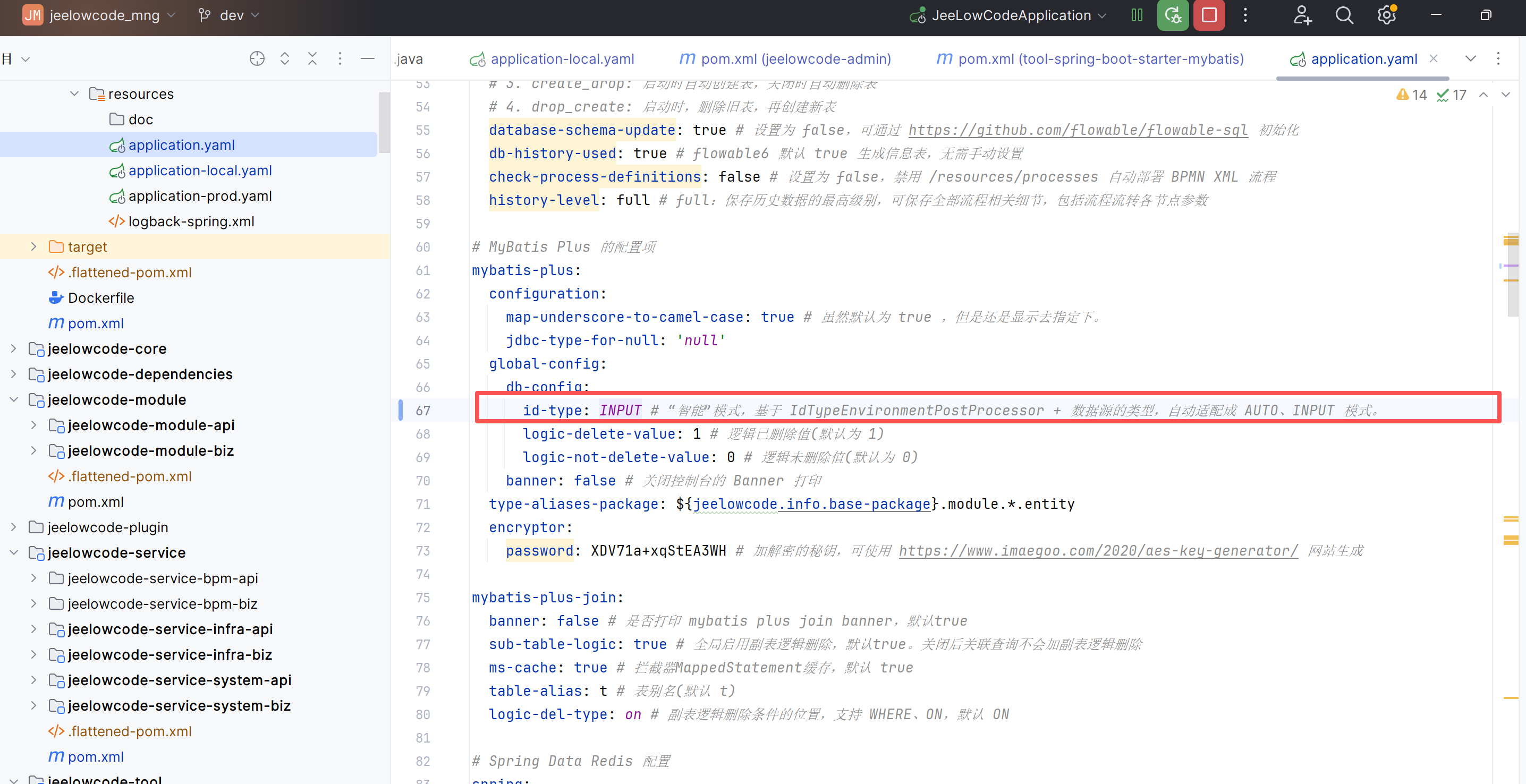This screenshot has width=1526, height=784.
Task: Collapse the jeelowcode-service module
Action: 14,552
